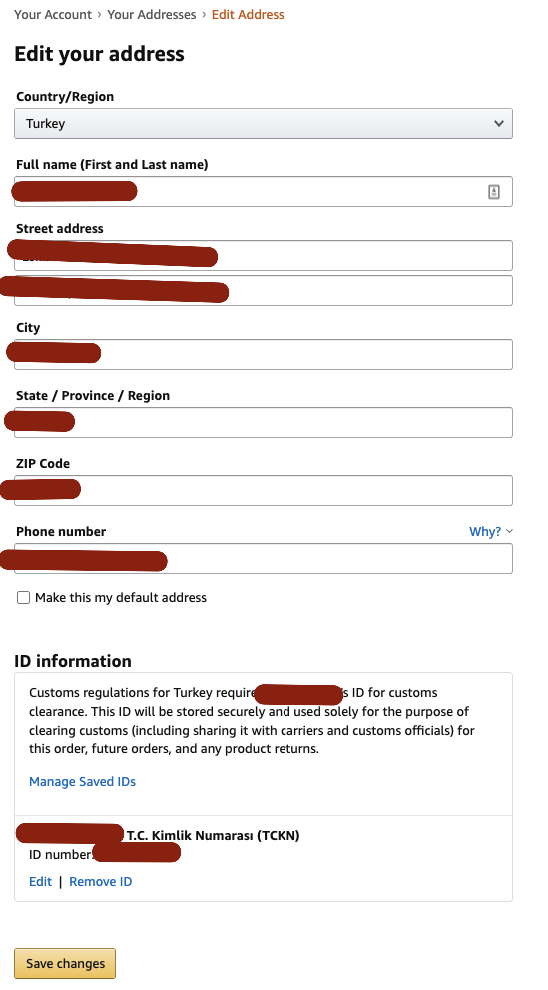Click the Remove ID link
The image size is (548, 990).
point(100,882)
